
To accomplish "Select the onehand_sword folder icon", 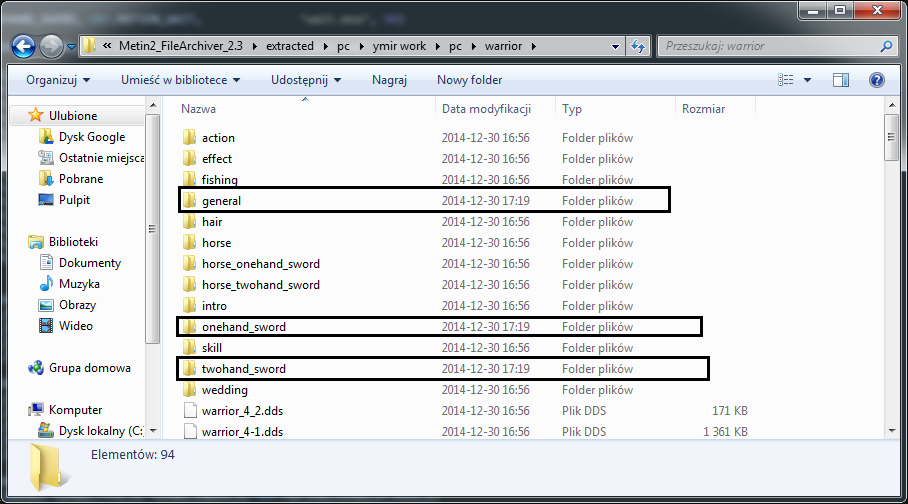I will [x=189, y=327].
